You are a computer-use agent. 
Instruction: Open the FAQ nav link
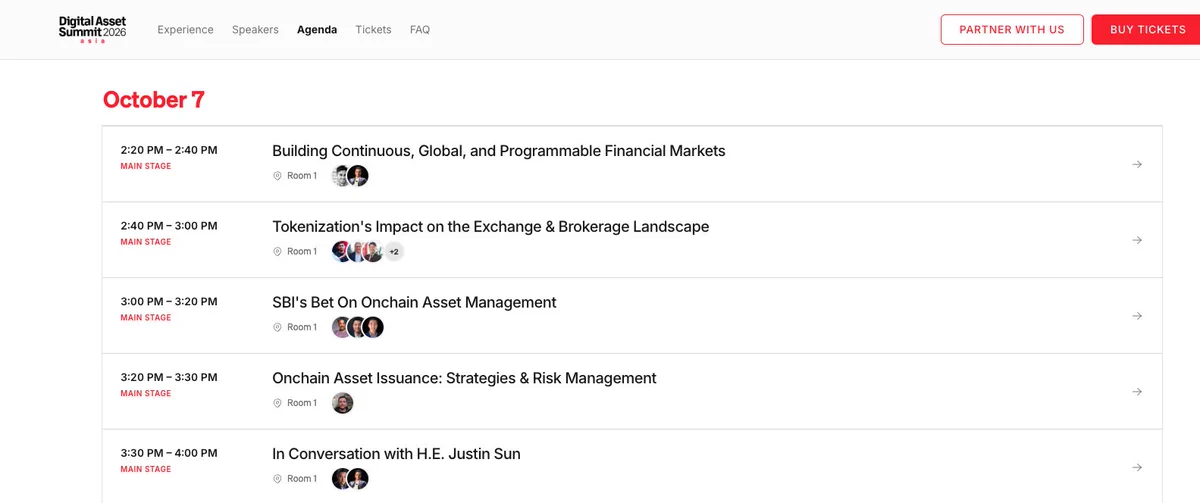[420, 30]
